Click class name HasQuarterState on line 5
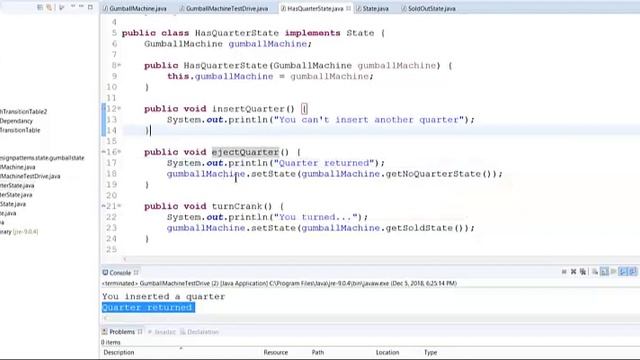Image resolution: width=640 pixels, height=360 pixels. click(237, 33)
